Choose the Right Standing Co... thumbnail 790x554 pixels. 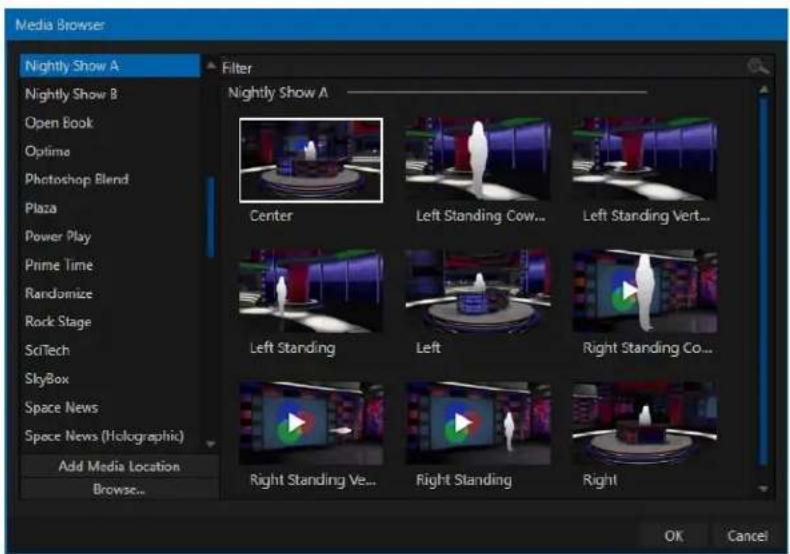click(x=645, y=291)
